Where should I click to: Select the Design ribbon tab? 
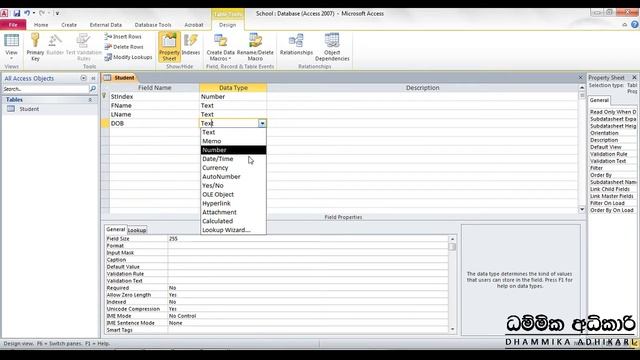coord(227,25)
